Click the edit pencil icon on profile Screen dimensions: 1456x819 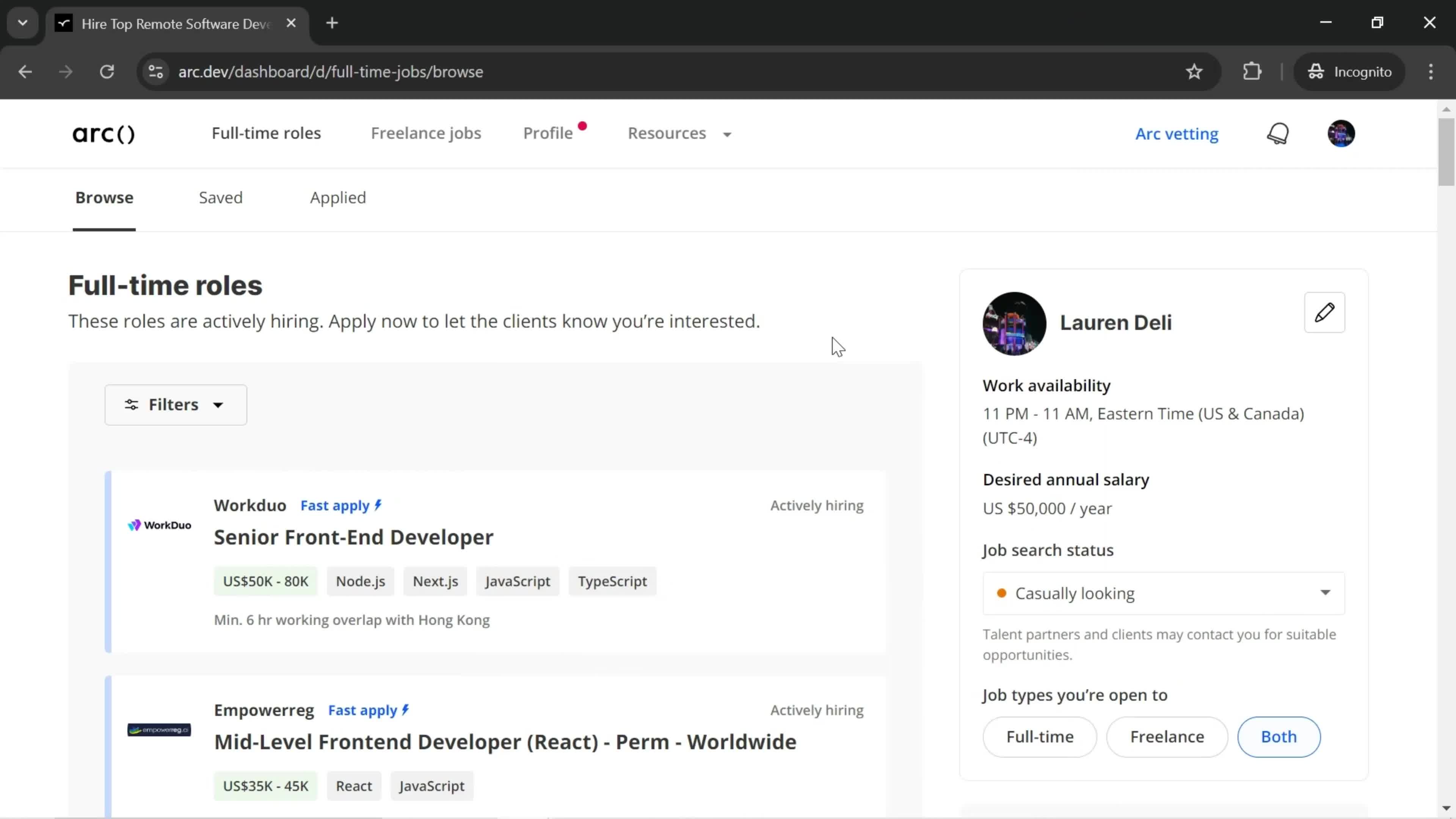[x=1325, y=313]
